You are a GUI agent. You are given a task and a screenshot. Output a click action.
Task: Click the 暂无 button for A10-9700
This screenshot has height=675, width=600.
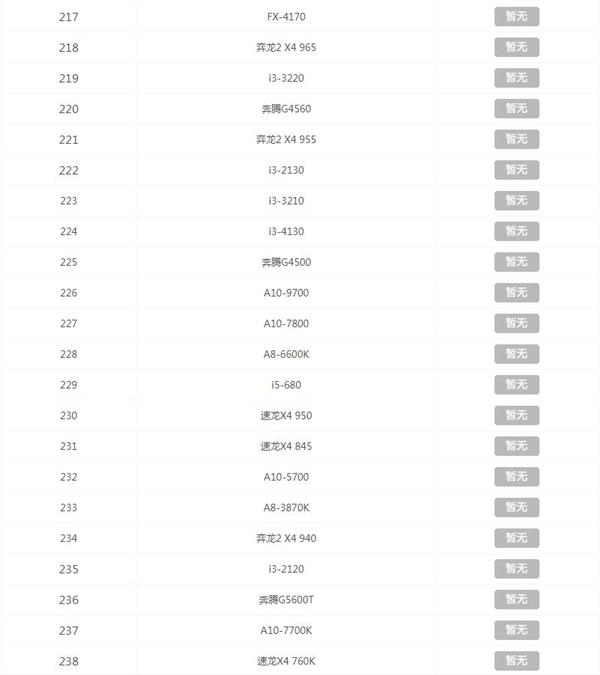pyautogui.click(x=516, y=293)
